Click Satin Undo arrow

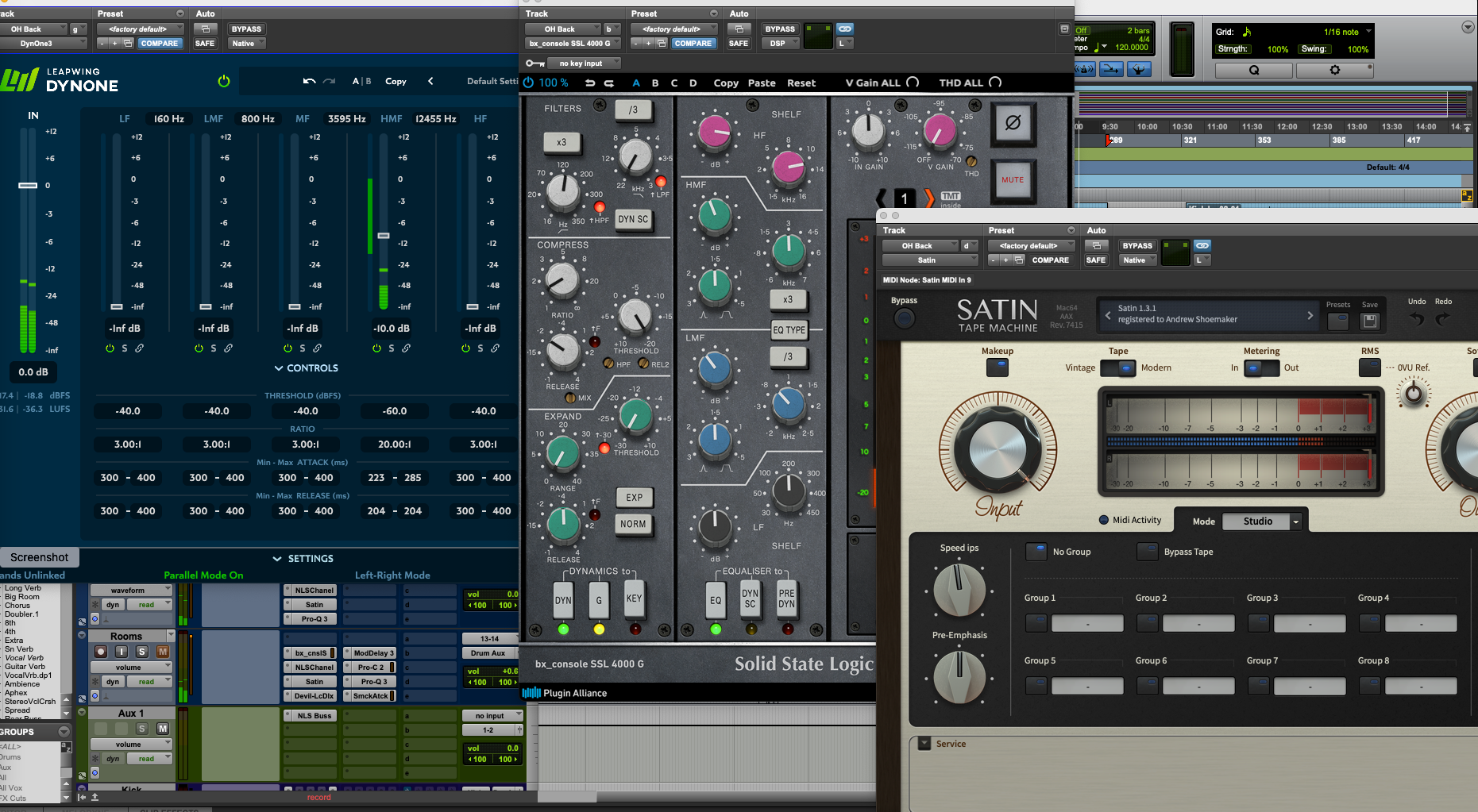[x=1417, y=319]
